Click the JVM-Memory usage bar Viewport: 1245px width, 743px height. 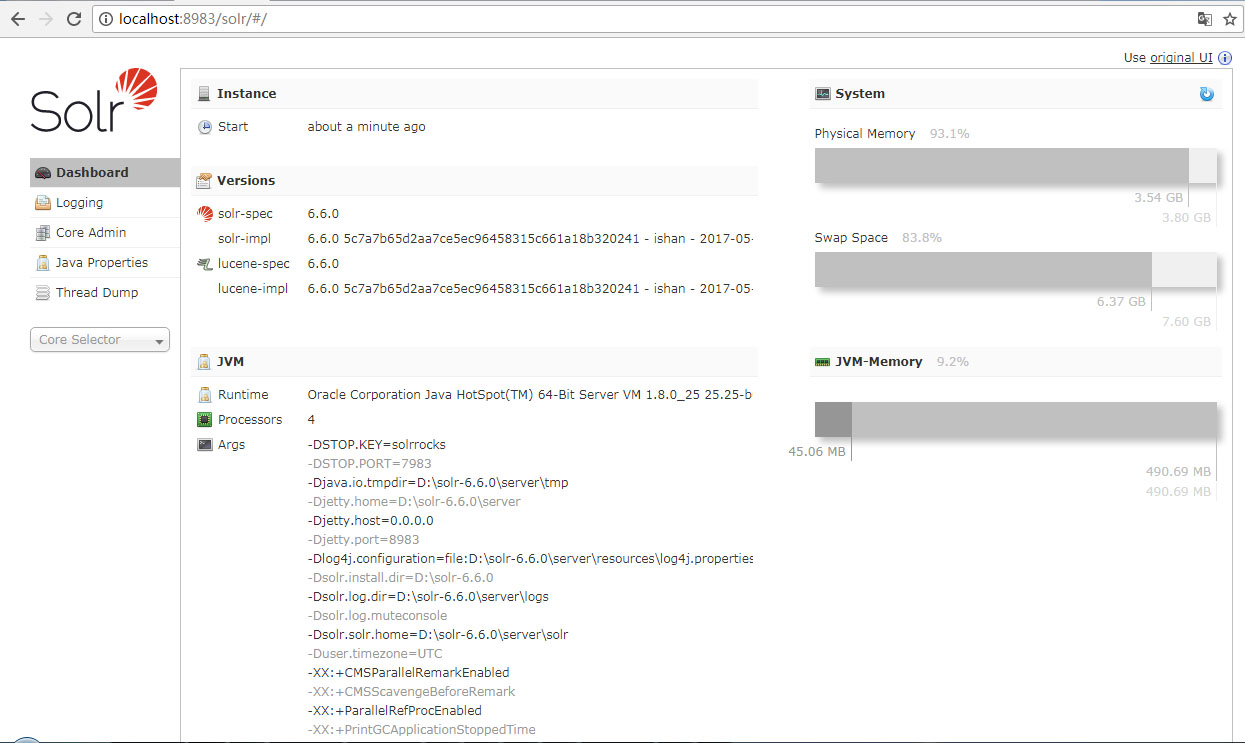point(1015,420)
